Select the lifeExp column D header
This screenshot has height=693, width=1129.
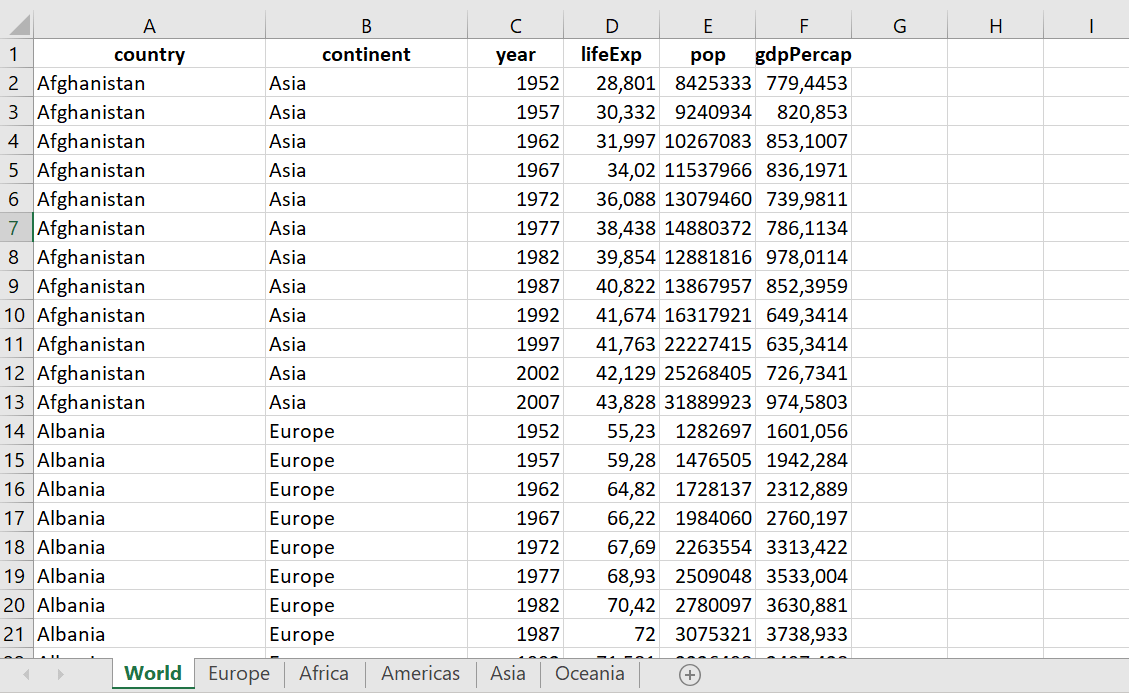(x=611, y=25)
